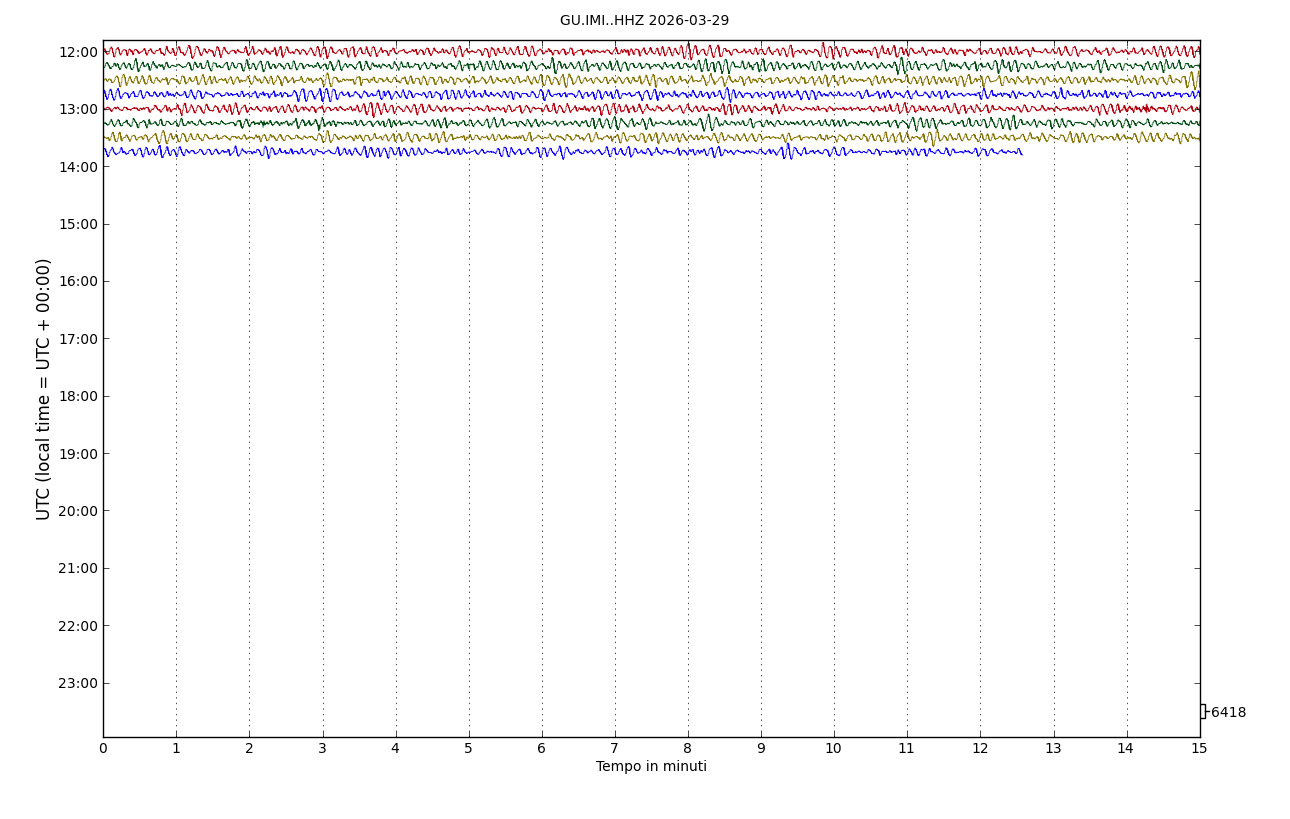Image resolution: width=1290 pixels, height=819 pixels.
Task: Select the 12:00 tick label on y-axis
Action: [x=78, y=52]
